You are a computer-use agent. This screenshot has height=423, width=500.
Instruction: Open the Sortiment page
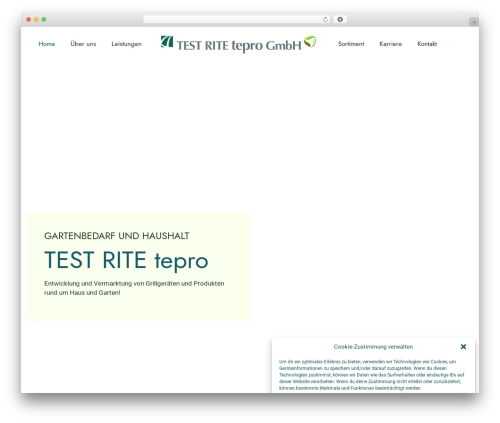(x=351, y=44)
